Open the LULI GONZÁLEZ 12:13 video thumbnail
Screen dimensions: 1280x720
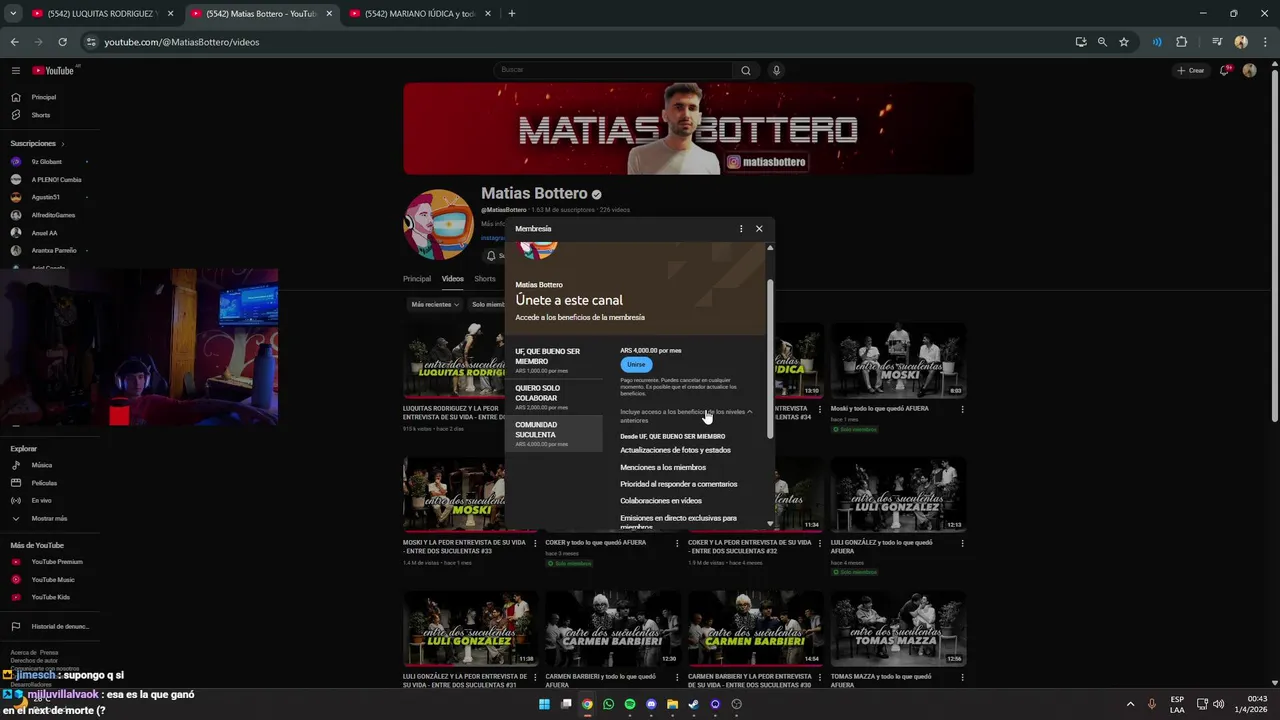[x=898, y=494]
